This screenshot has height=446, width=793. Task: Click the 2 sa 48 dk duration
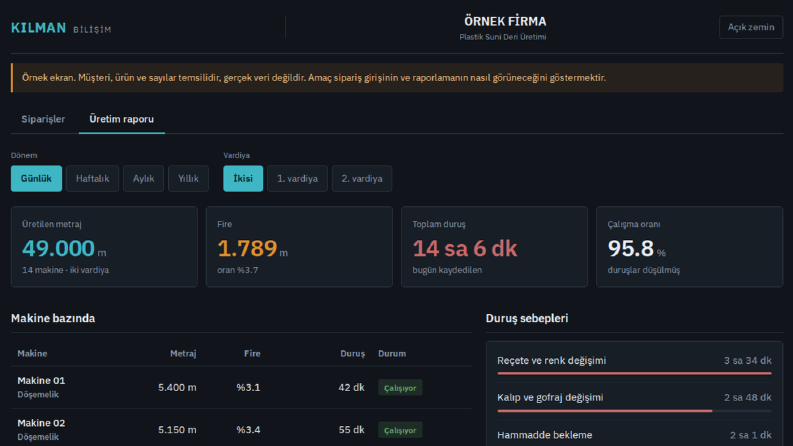tap(747, 397)
